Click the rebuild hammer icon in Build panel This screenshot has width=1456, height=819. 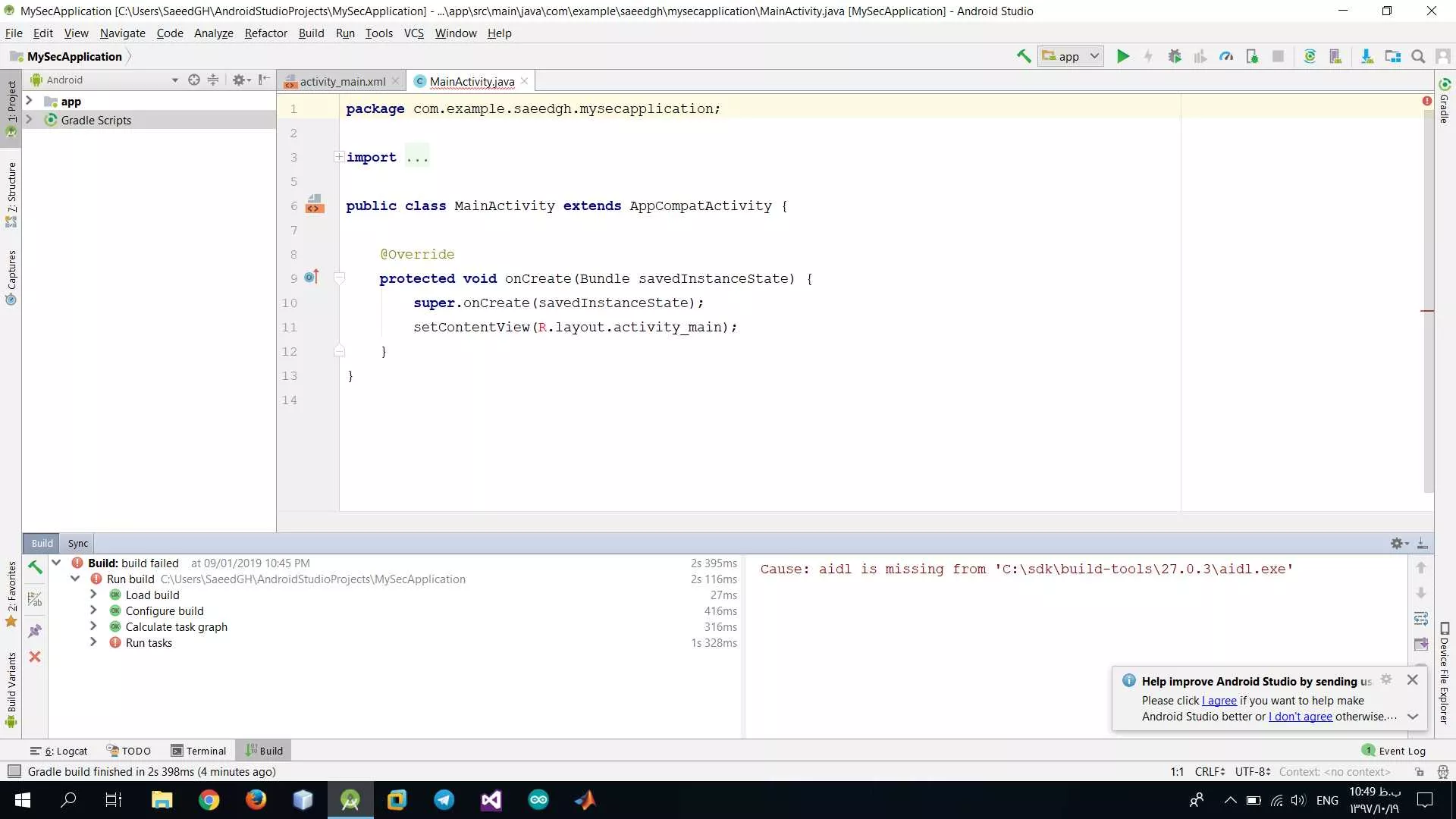(35, 567)
